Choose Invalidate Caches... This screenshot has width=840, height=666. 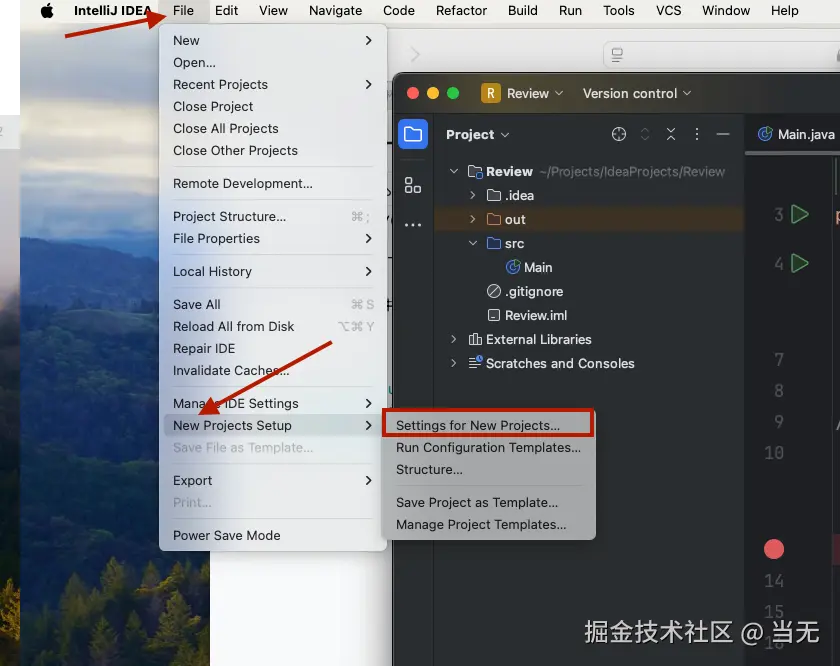tap(273, 370)
